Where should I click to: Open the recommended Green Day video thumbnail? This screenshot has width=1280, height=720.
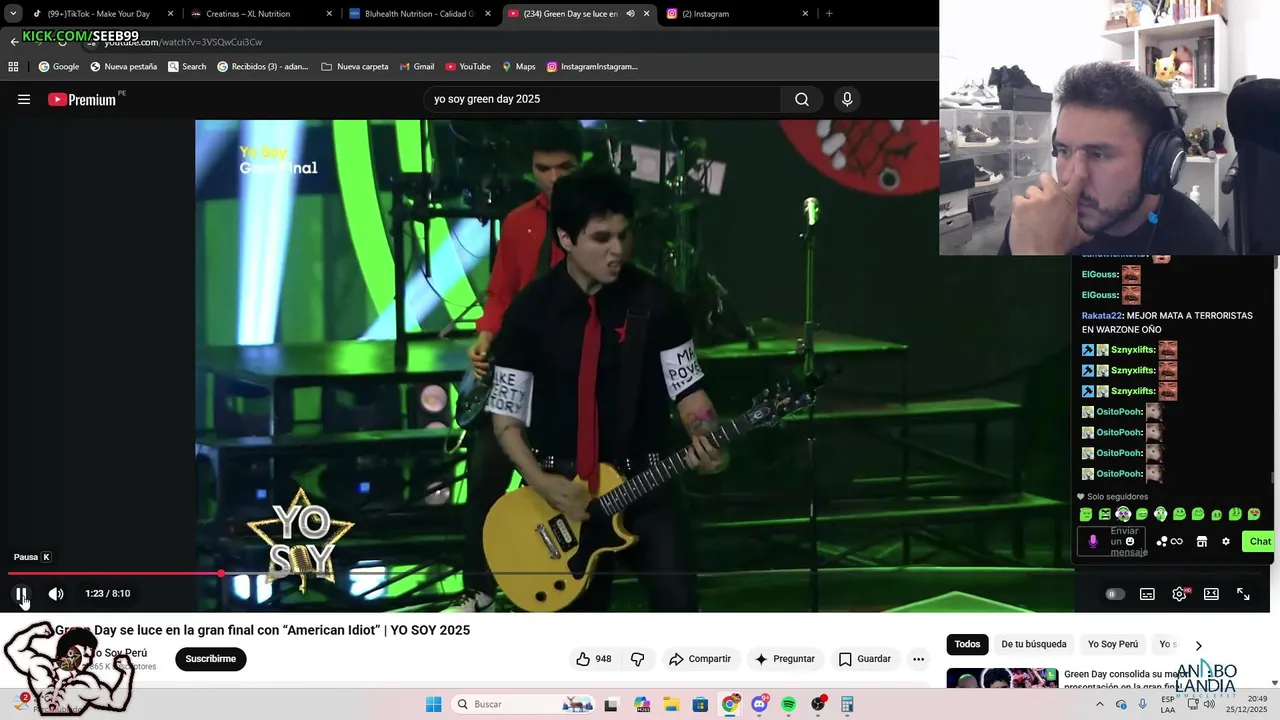tap(1002, 678)
